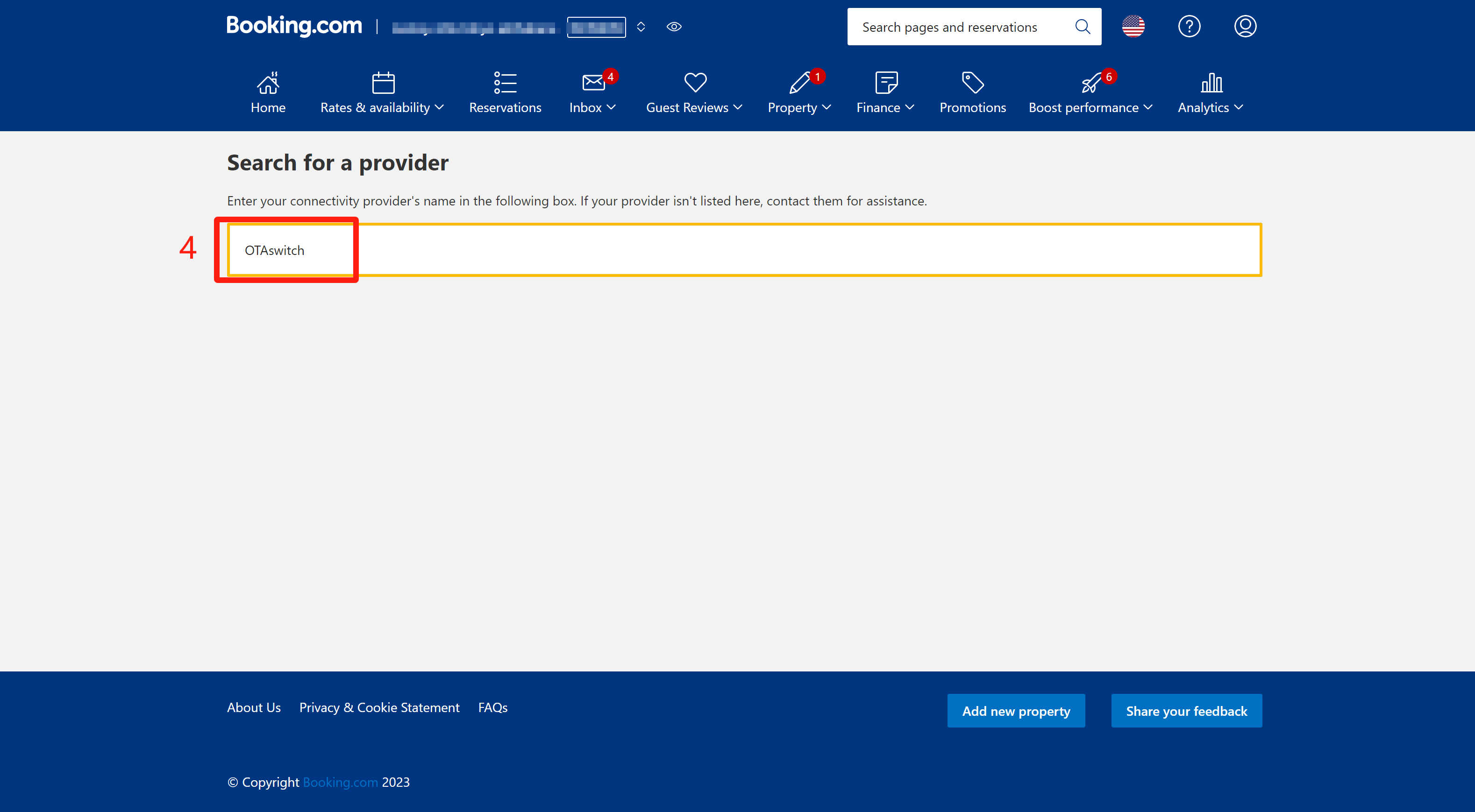Open Rates & availability calendar icon
The width and height of the screenshot is (1475, 812).
coord(383,83)
